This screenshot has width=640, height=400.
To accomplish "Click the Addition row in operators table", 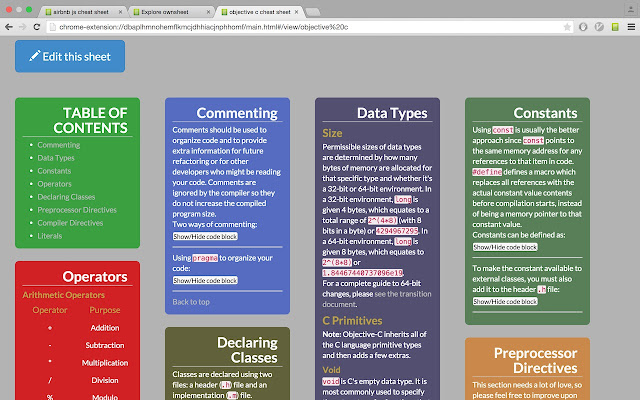I will pyautogui.click(x=77, y=328).
